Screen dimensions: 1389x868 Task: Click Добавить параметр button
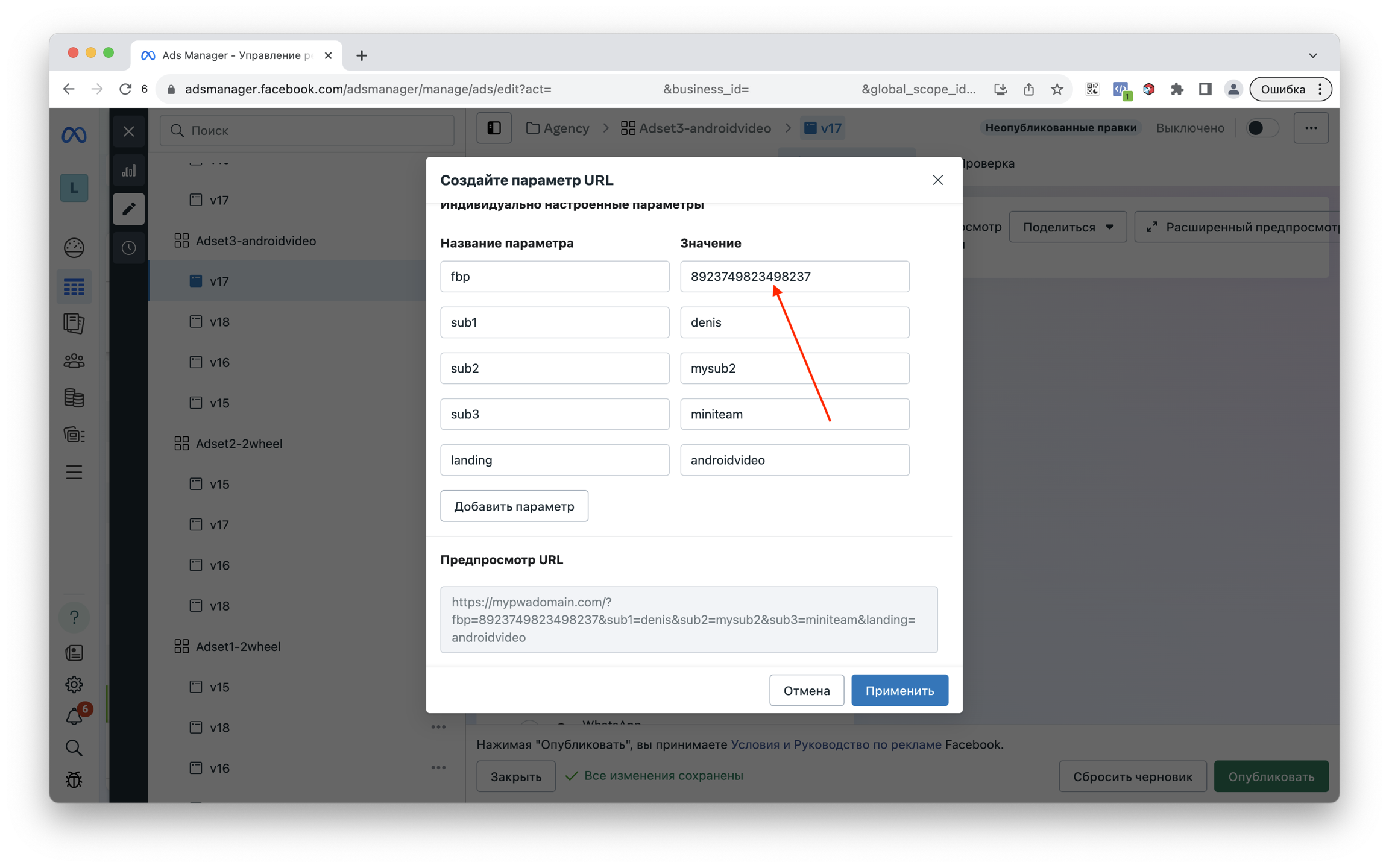coord(514,506)
